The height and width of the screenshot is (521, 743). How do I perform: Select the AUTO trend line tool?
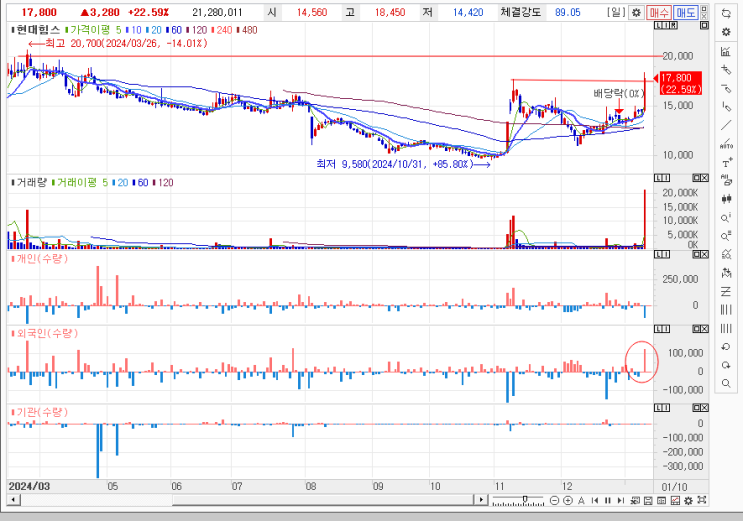point(726,144)
